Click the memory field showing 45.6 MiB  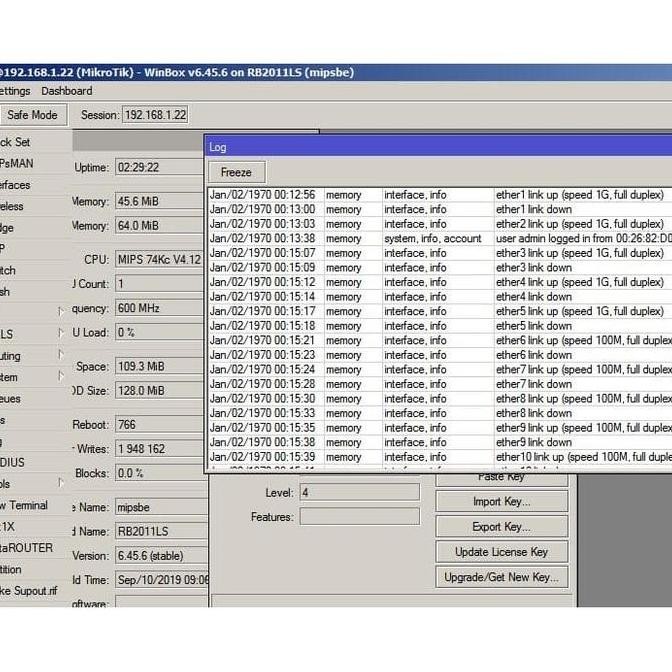coord(159,201)
